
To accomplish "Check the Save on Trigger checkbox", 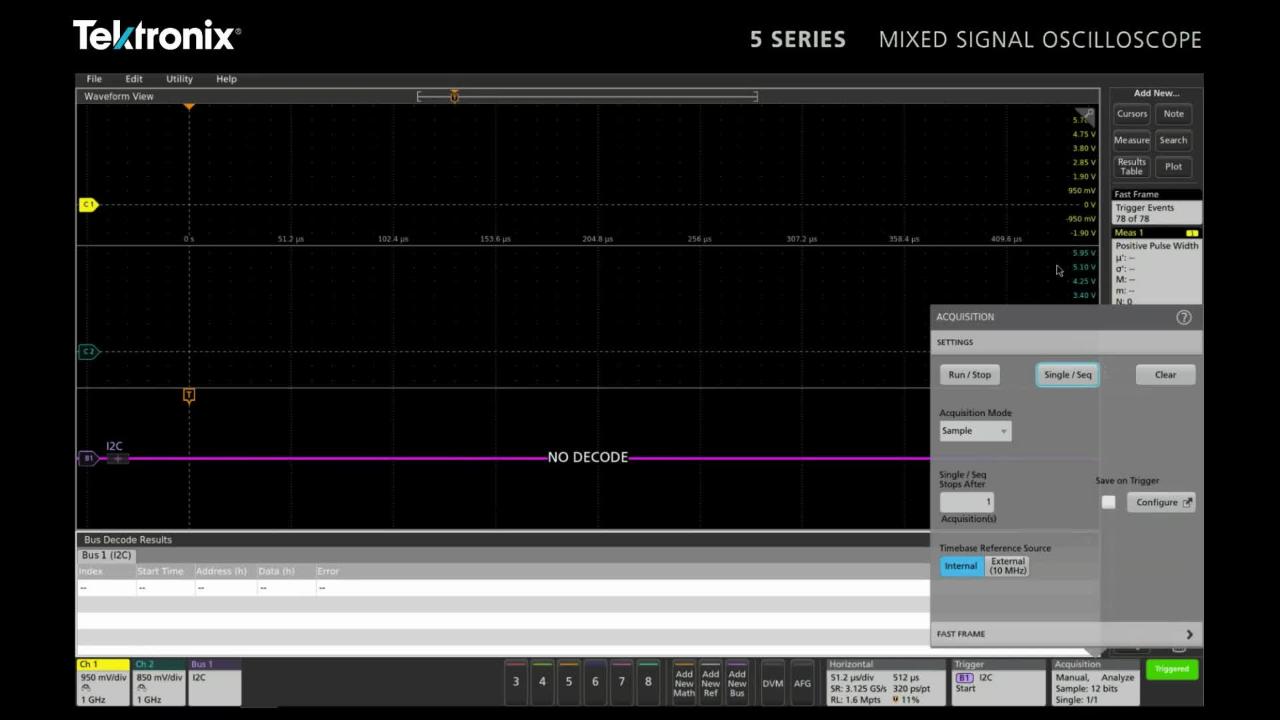I will point(1108,502).
